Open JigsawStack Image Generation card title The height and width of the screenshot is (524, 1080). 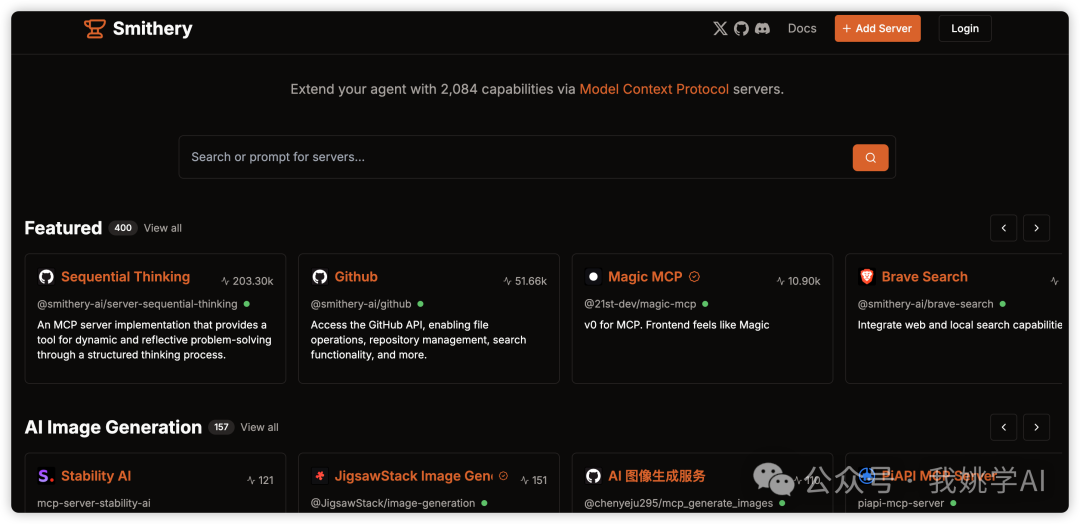click(413, 476)
